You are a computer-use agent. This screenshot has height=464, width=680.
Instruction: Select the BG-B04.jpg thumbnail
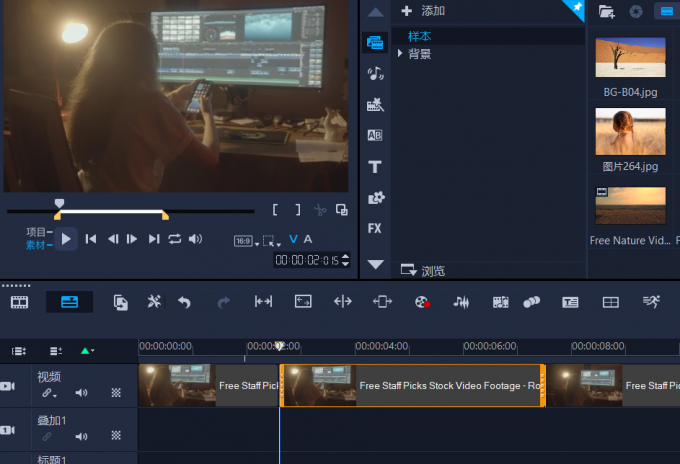630,57
